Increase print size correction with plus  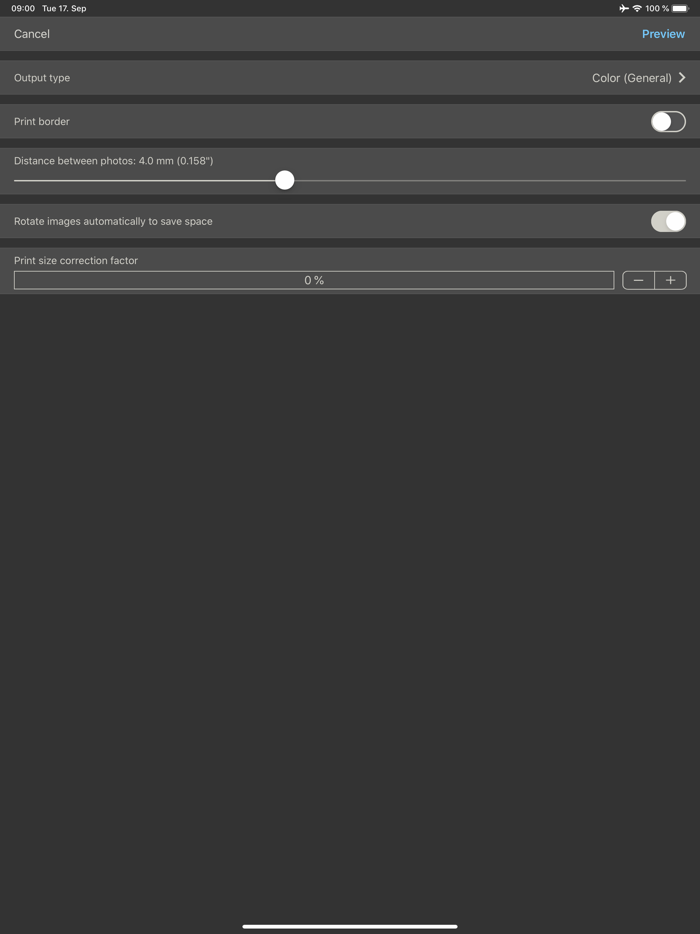point(671,280)
